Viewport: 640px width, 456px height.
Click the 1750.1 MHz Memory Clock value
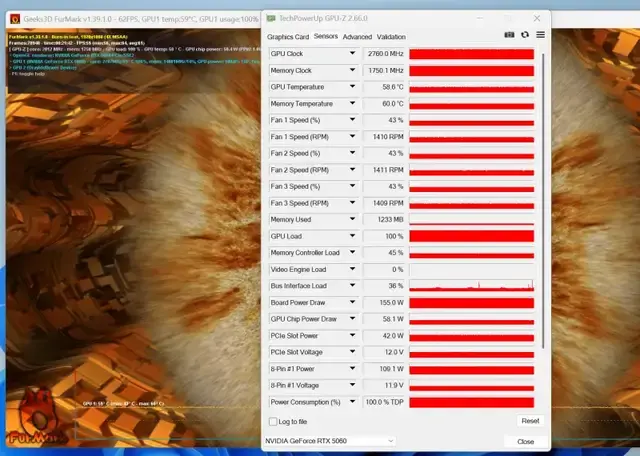(384, 70)
